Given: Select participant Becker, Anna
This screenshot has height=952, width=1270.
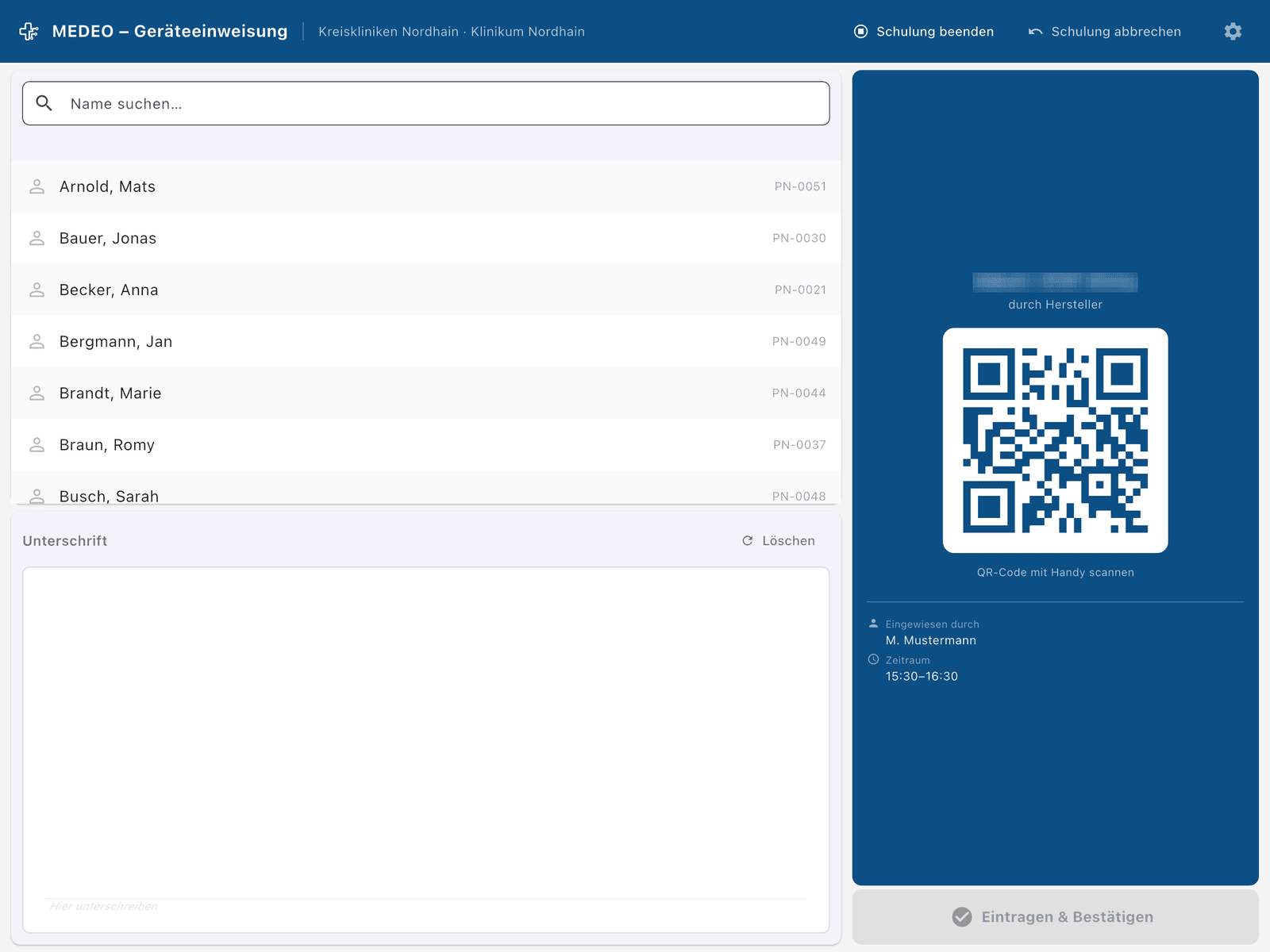Looking at the screenshot, I should 425,290.
